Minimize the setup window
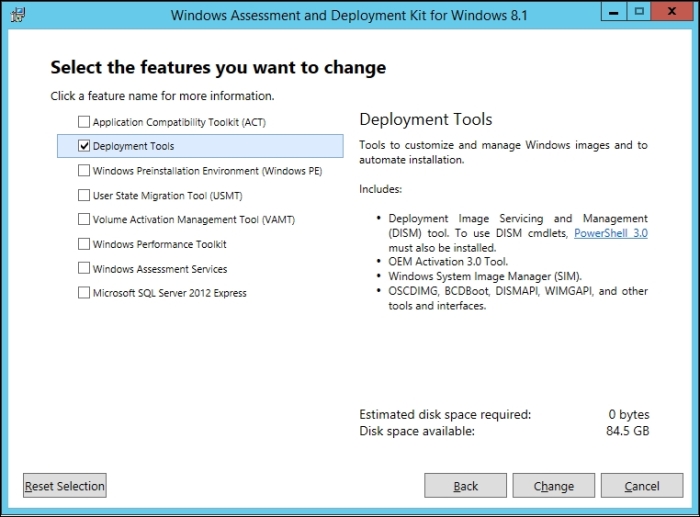700x517 pixels. click(x=614, y=12)
